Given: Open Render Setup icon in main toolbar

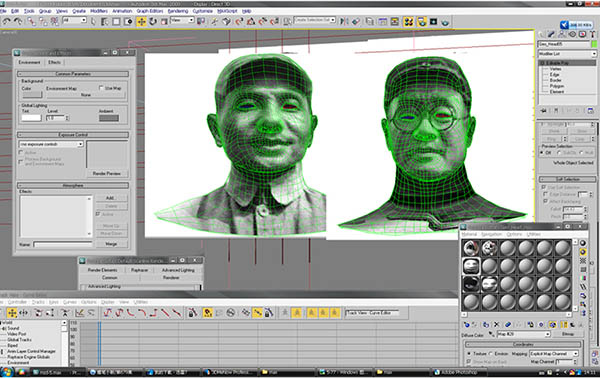Looking at the screenshot, I should coord(422,21).
